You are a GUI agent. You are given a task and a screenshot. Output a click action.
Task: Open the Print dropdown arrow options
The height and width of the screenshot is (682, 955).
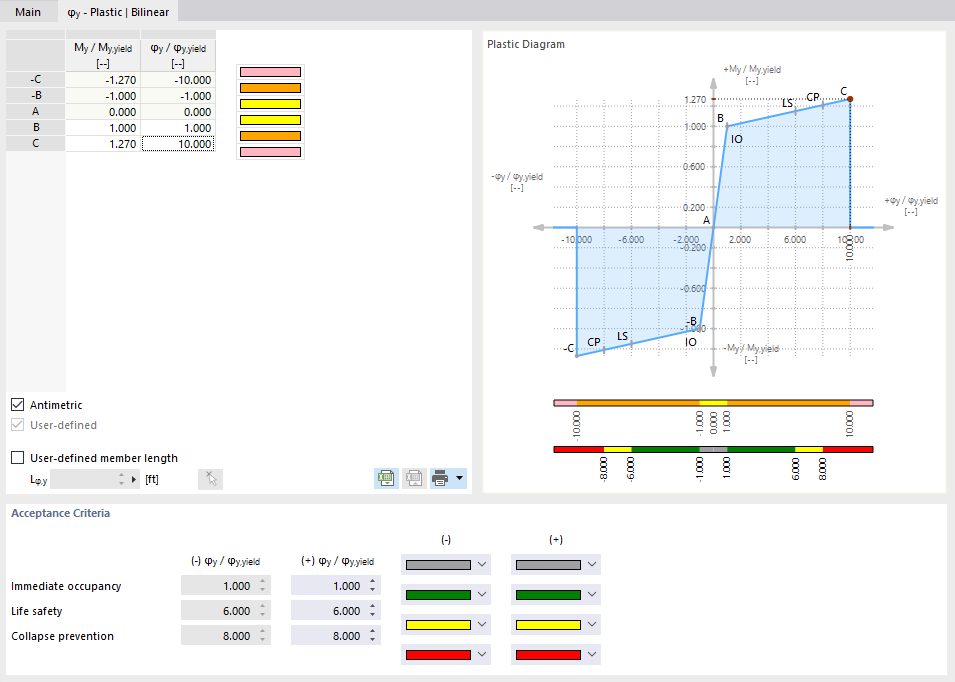click(x=458, y=478)
